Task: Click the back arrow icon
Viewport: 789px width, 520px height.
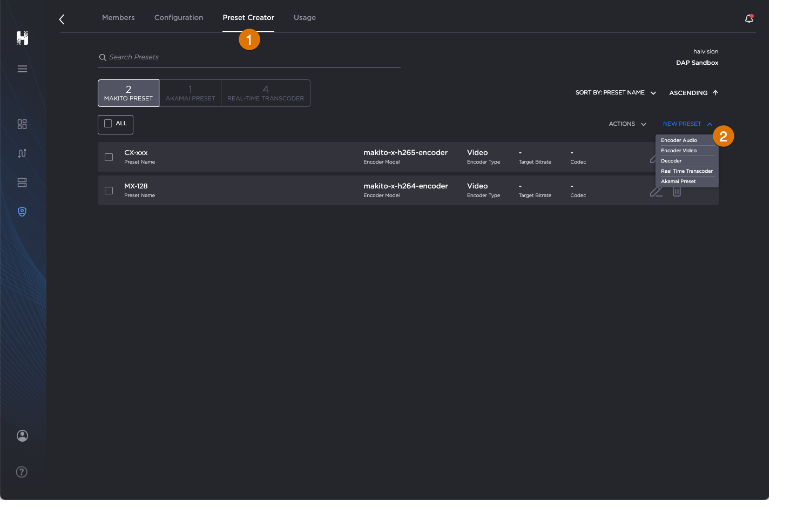Action: pos(62,19)
